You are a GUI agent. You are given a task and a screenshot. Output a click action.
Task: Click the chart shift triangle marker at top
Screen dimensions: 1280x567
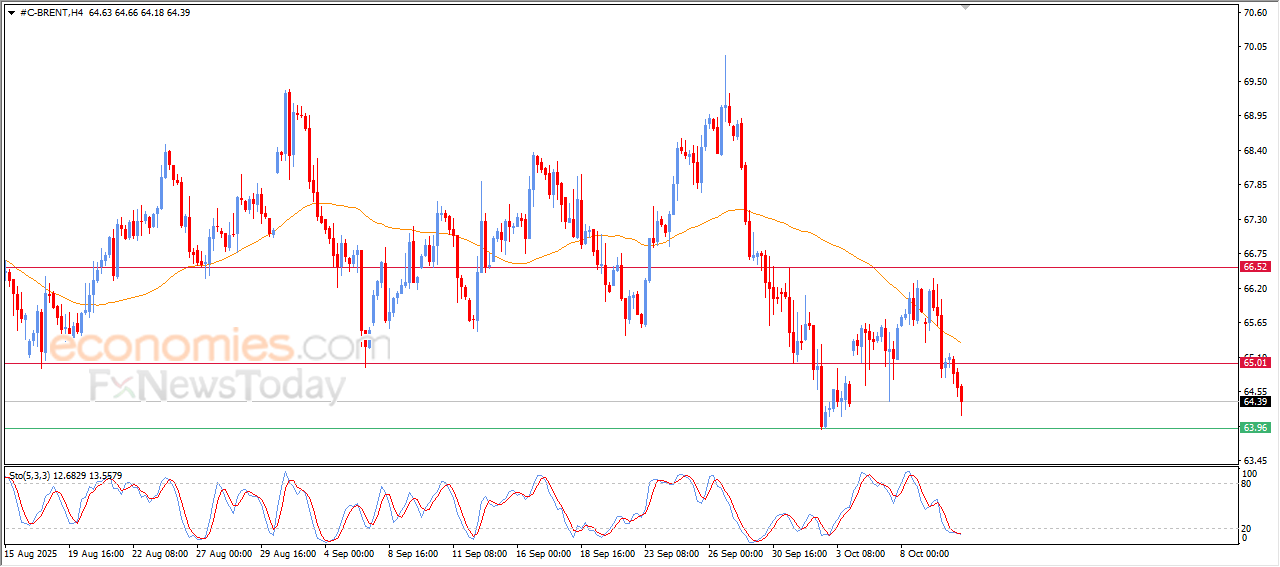[965, 7]
